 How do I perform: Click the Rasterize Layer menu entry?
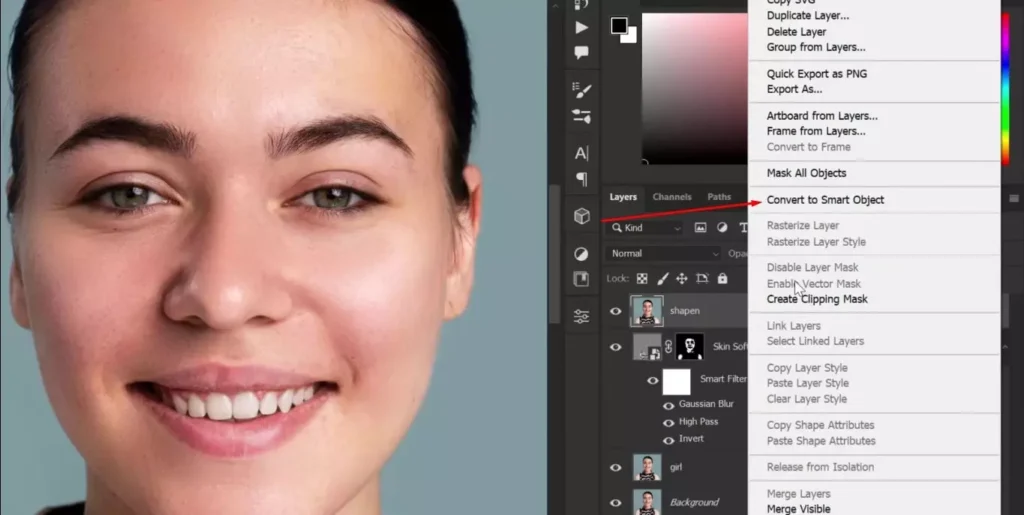pos(803,225)
